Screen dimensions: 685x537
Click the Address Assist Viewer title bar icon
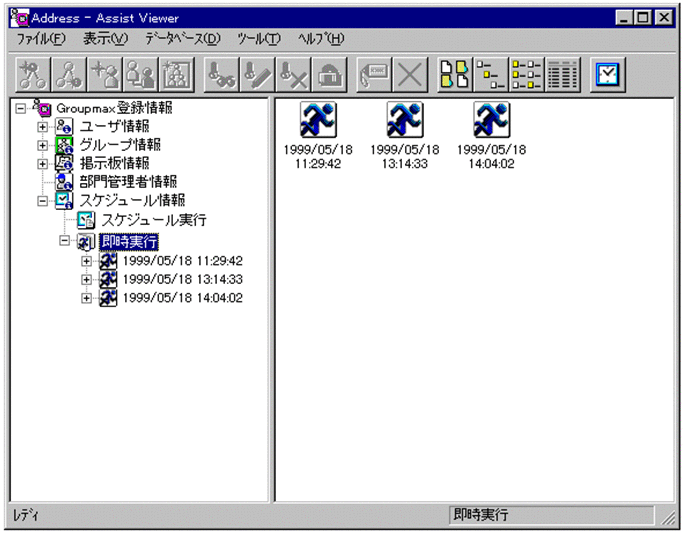point(20,17)
